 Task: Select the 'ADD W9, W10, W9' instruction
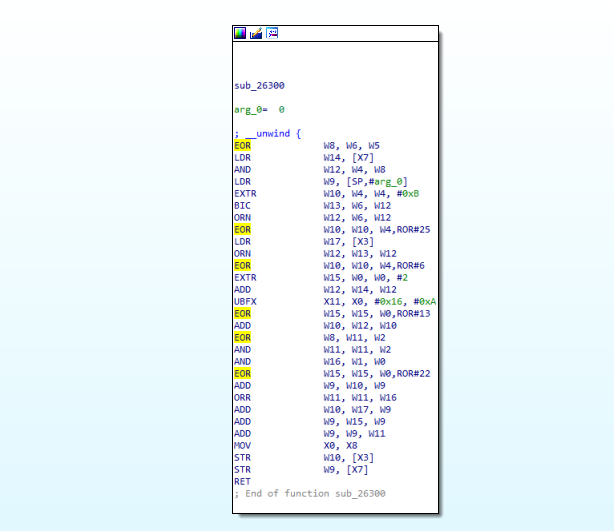310,386
